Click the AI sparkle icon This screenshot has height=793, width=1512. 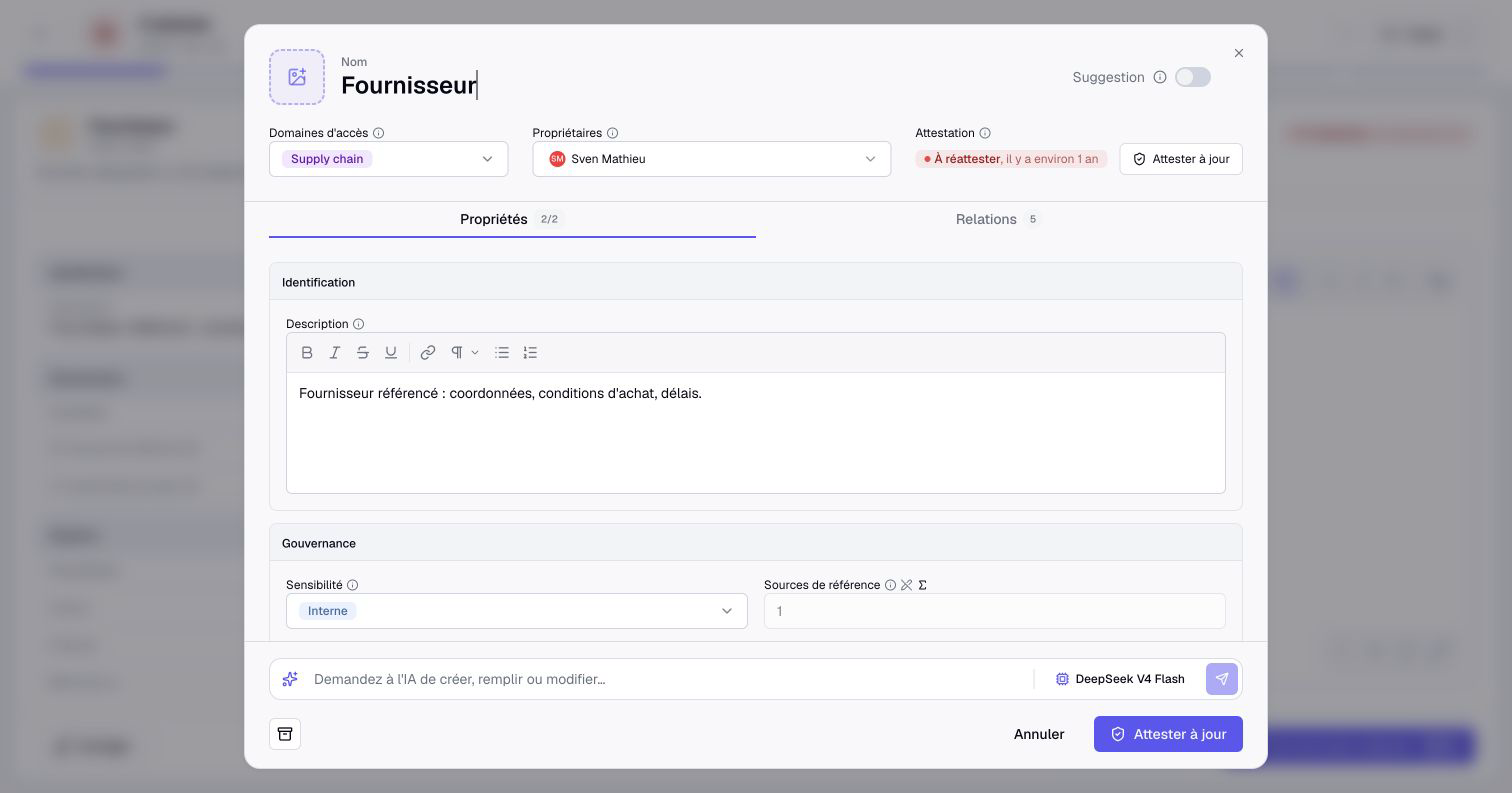[290, 679]
